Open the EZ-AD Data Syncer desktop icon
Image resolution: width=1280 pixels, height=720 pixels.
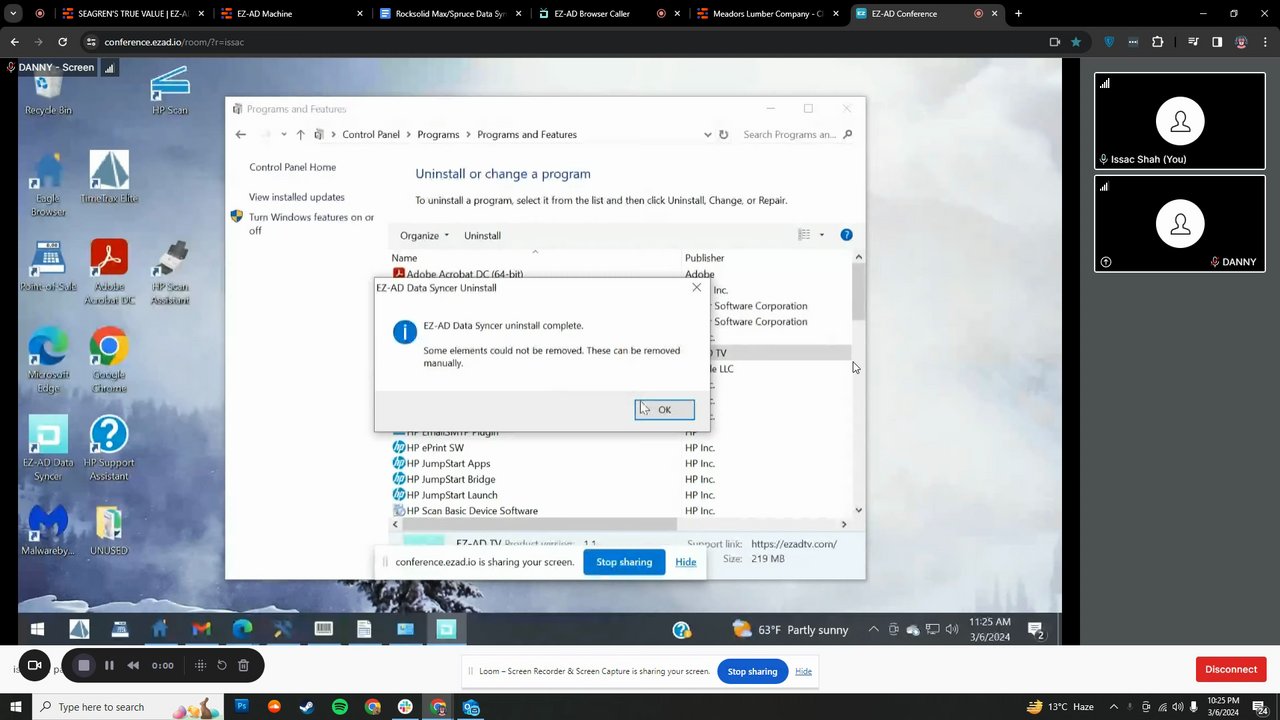(x=48, y=448)
